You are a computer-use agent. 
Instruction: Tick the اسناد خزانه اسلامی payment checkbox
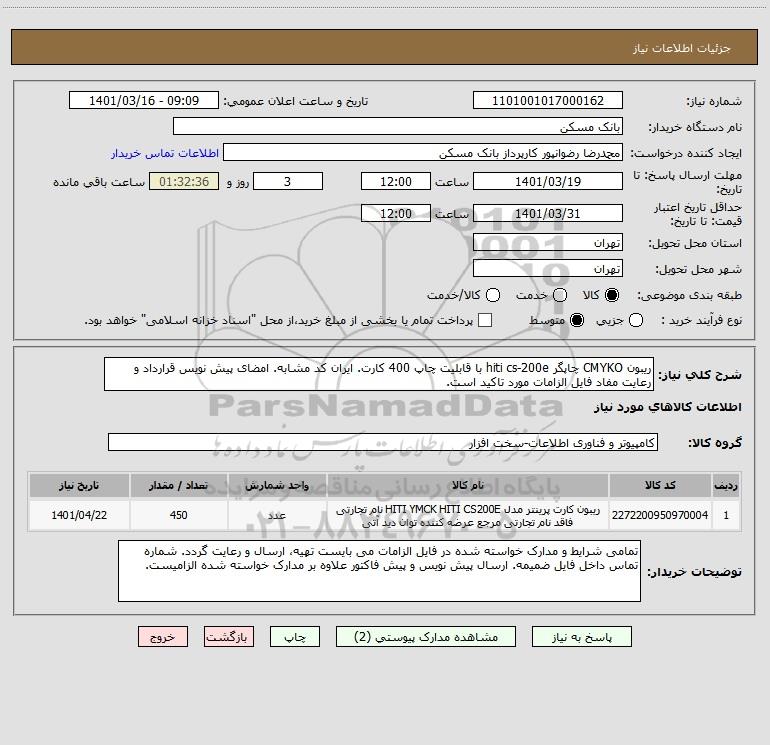coord(485,320)
